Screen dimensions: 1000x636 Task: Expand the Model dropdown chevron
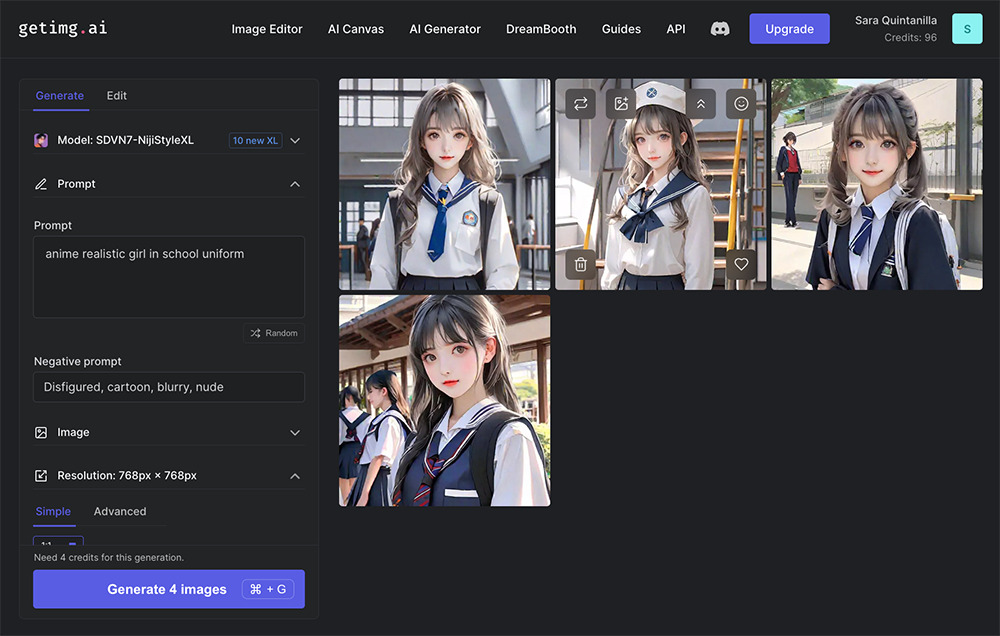295,140
